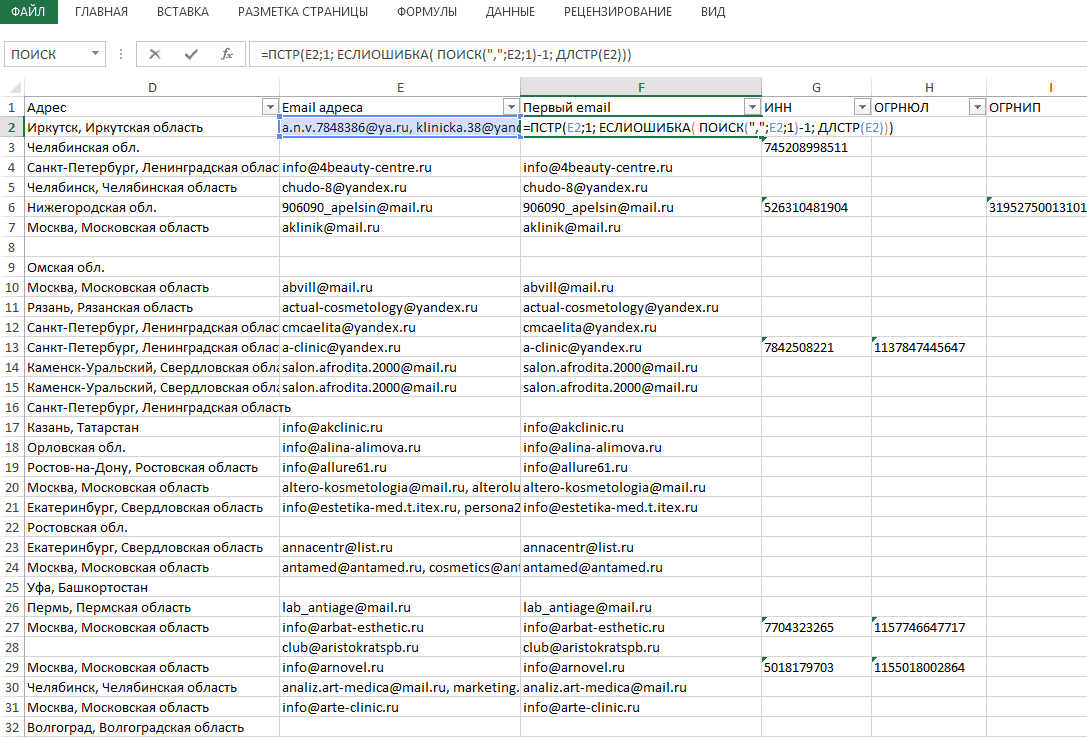
Task: Click cell Волгоград, Волгоградская область
Action: [x=152, y=727]
